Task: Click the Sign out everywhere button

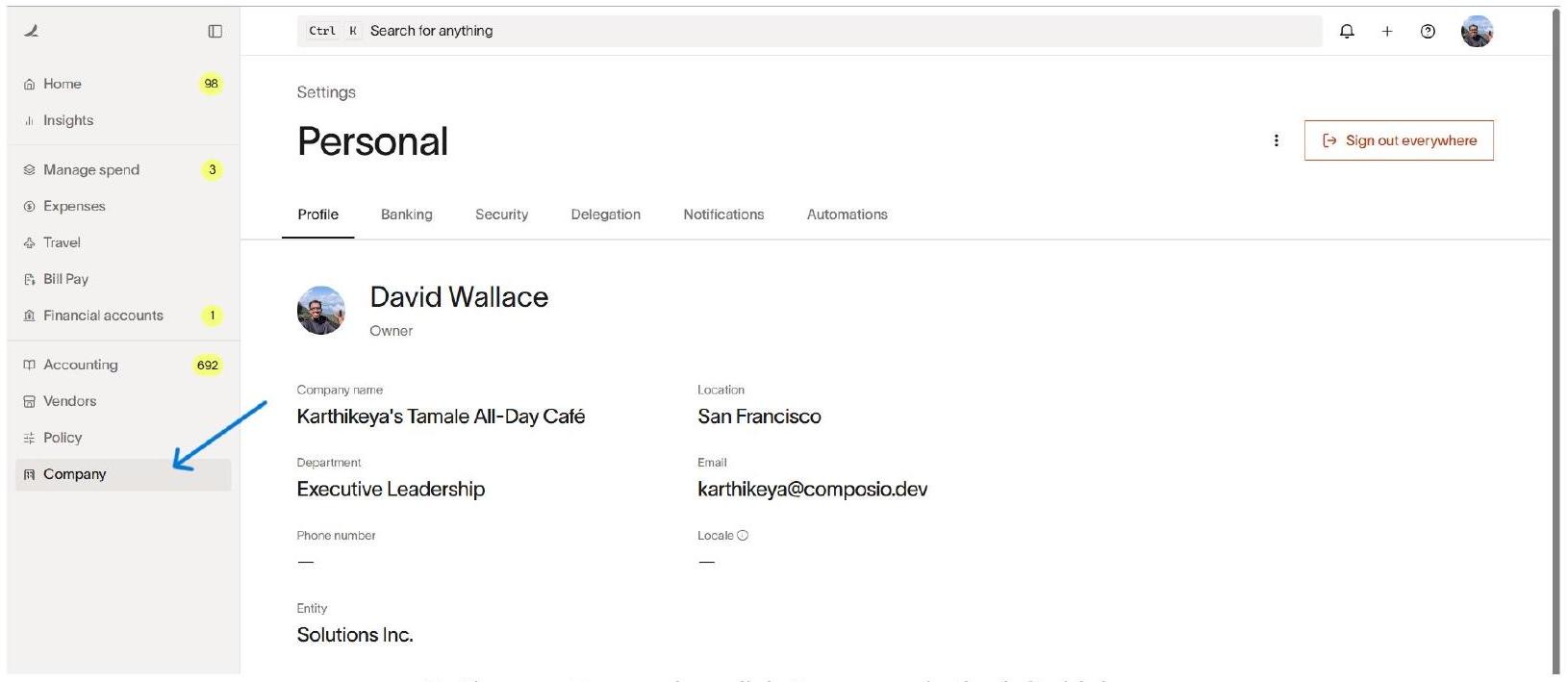Action: click(x=1399, y=140)
